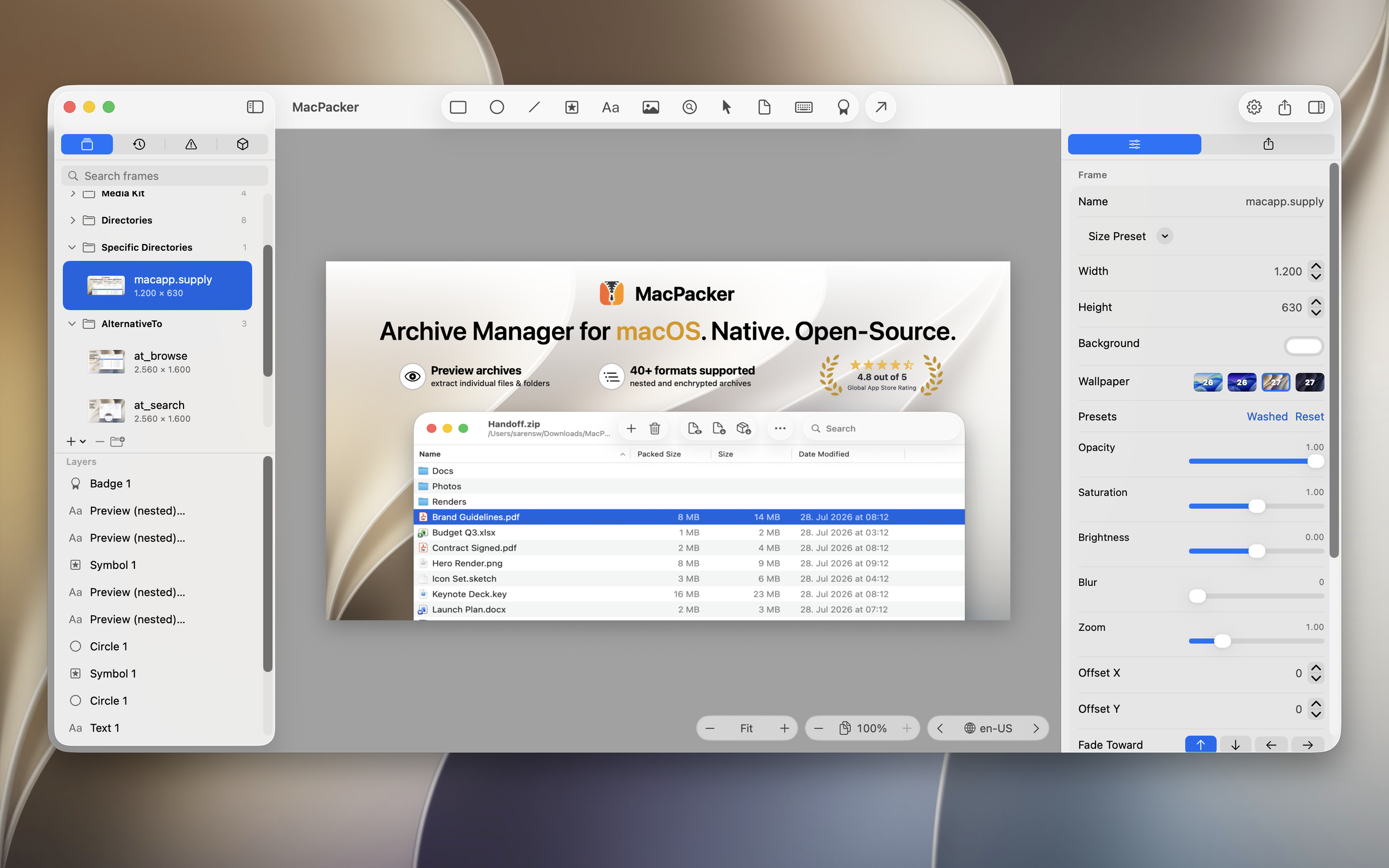The image size is (1389, 868).
Task: Open the inspector export tab
Action: [1268, 144]
